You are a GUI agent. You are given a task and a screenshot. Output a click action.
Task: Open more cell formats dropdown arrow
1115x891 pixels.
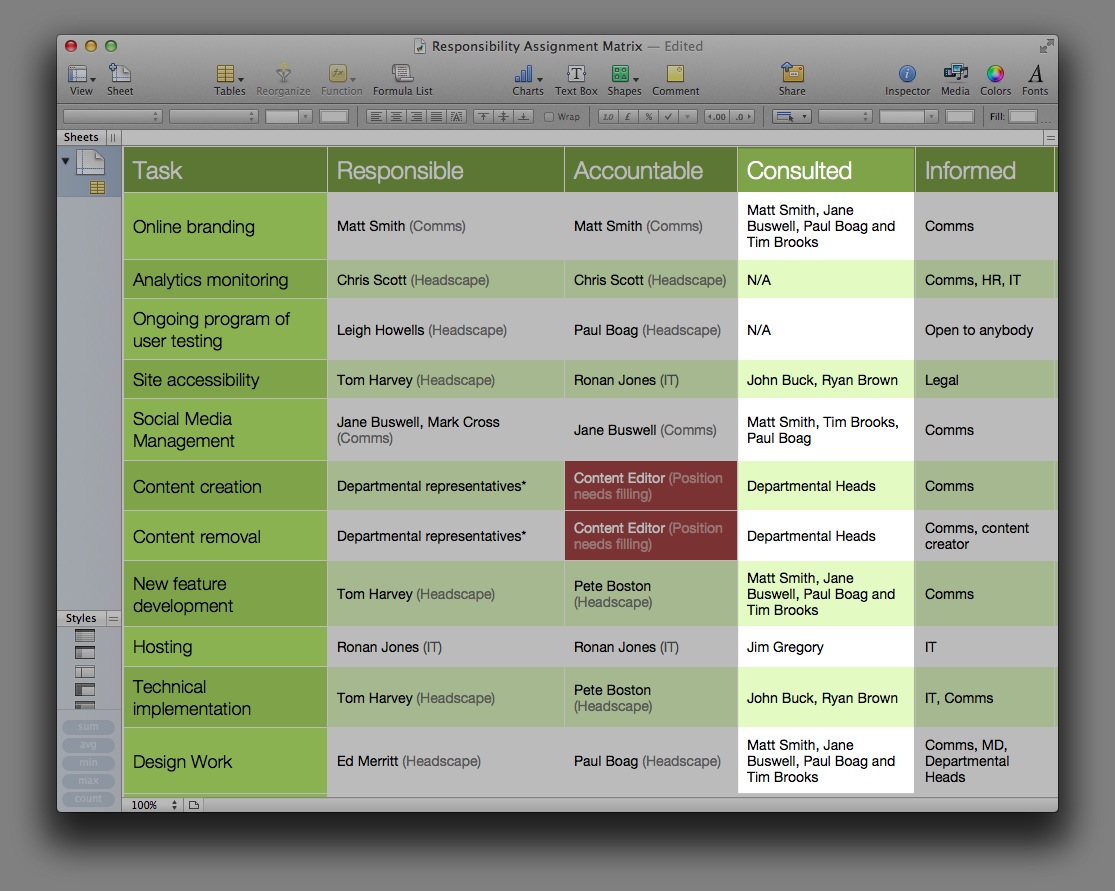(688, 117)
